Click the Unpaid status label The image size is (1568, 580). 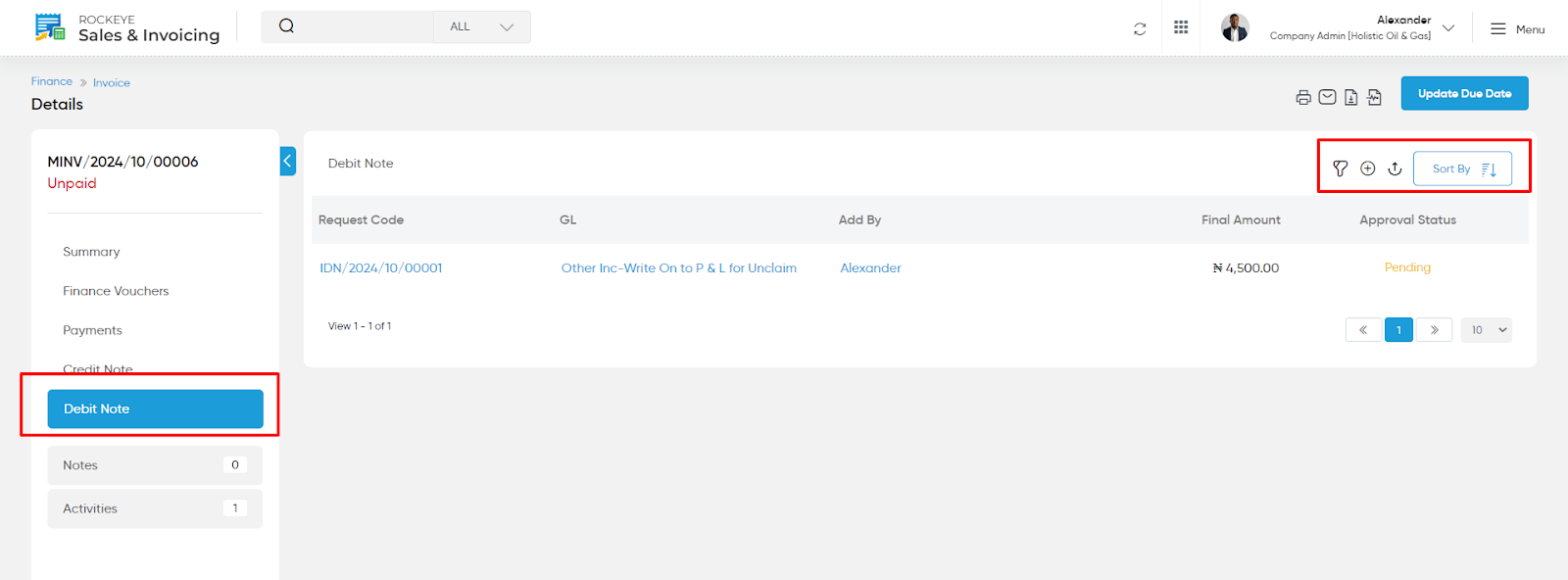[x=72, y=183]
